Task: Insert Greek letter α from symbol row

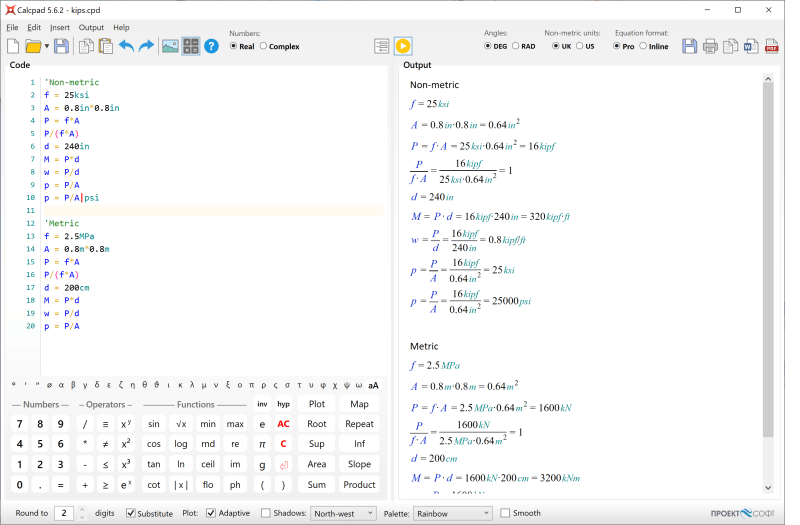Action: pyautogui.click(x=61, y=385)
